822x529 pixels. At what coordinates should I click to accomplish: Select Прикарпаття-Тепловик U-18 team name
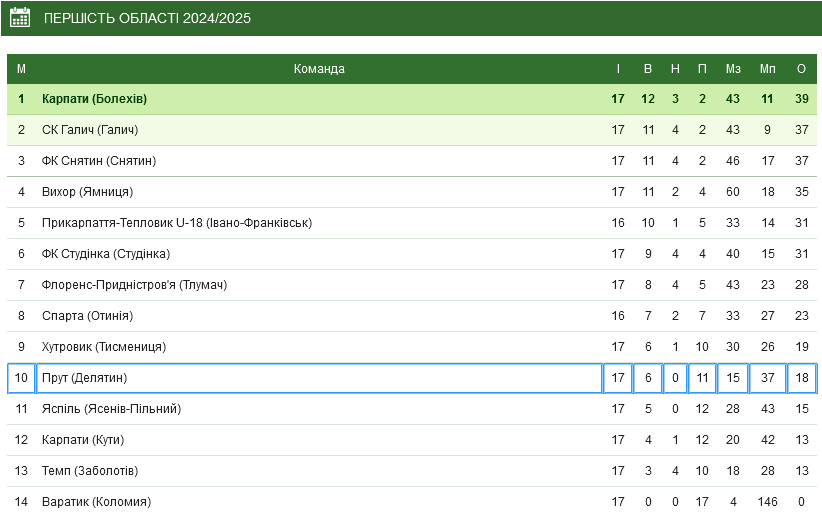tap(177, 223)
